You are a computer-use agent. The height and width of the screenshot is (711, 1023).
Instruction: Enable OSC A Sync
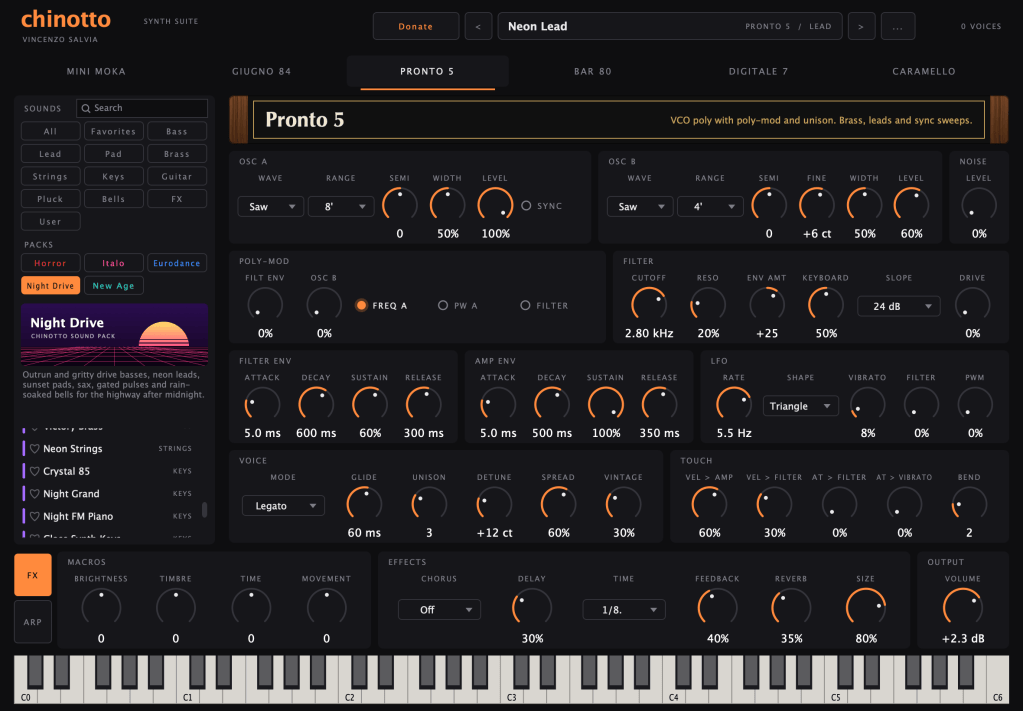(527, 205)
